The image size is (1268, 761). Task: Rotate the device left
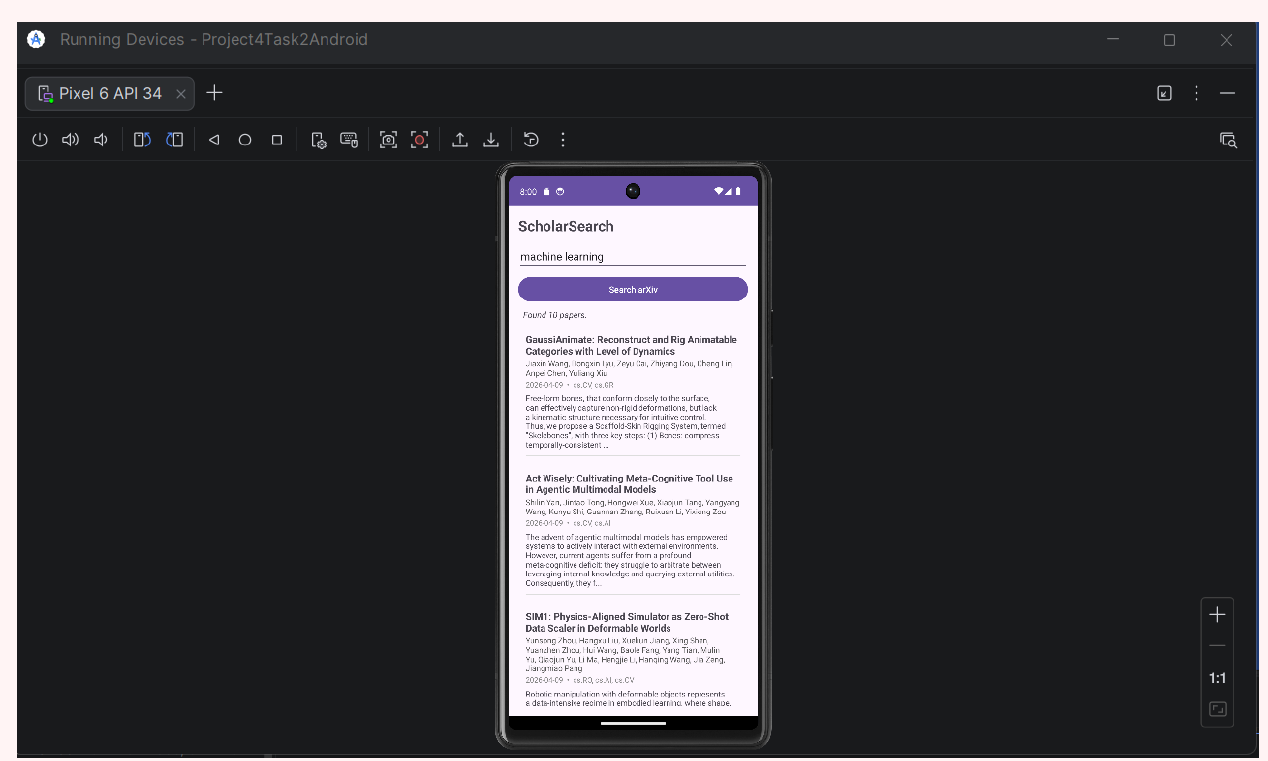[x=142, y=140]
